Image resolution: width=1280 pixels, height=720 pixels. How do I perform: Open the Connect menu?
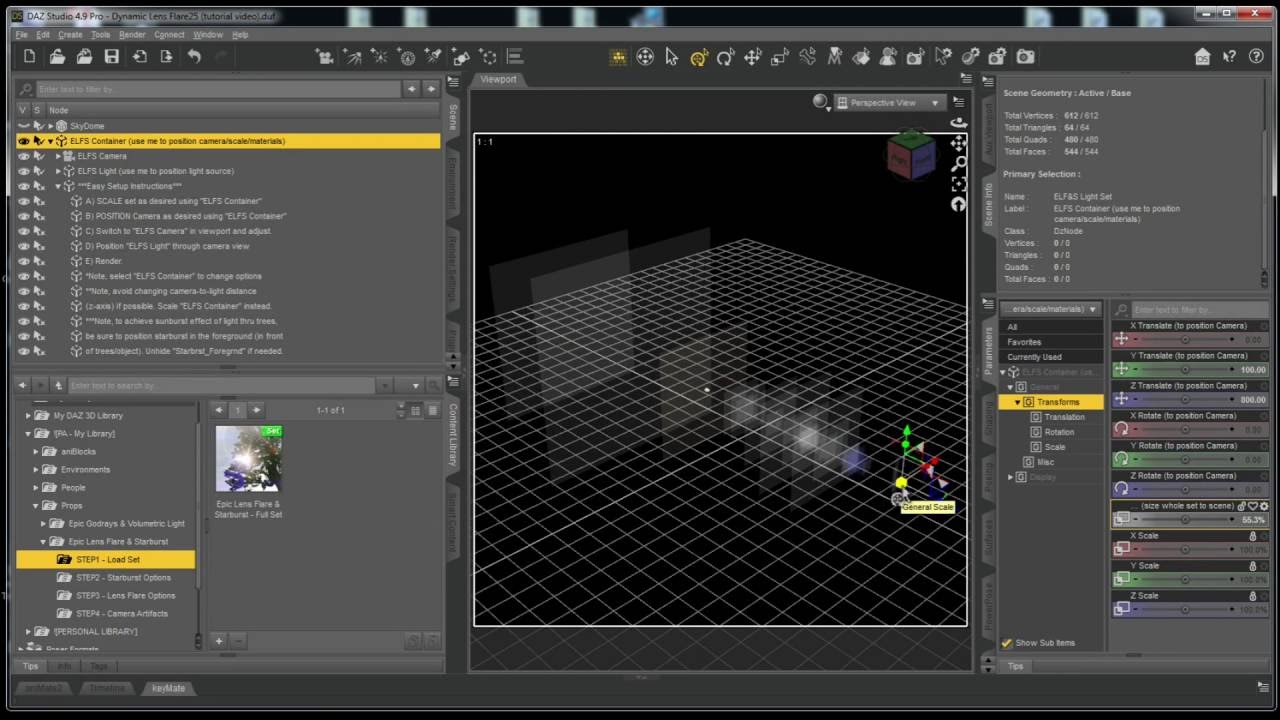click(169, 34)
